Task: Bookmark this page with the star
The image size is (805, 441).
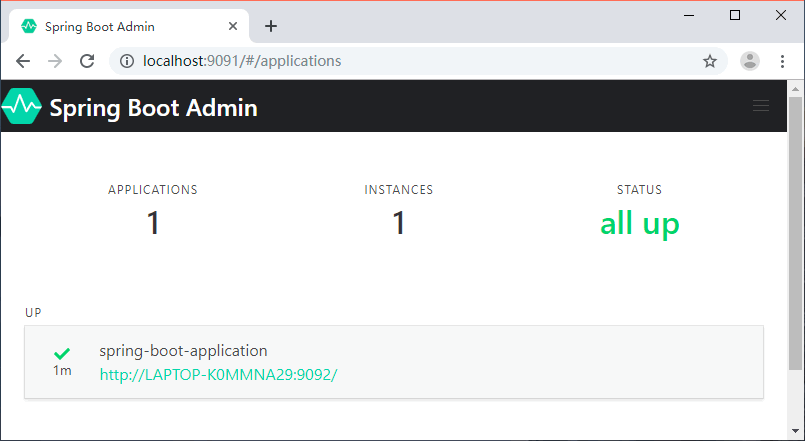Action: click(x=710, y=62)
